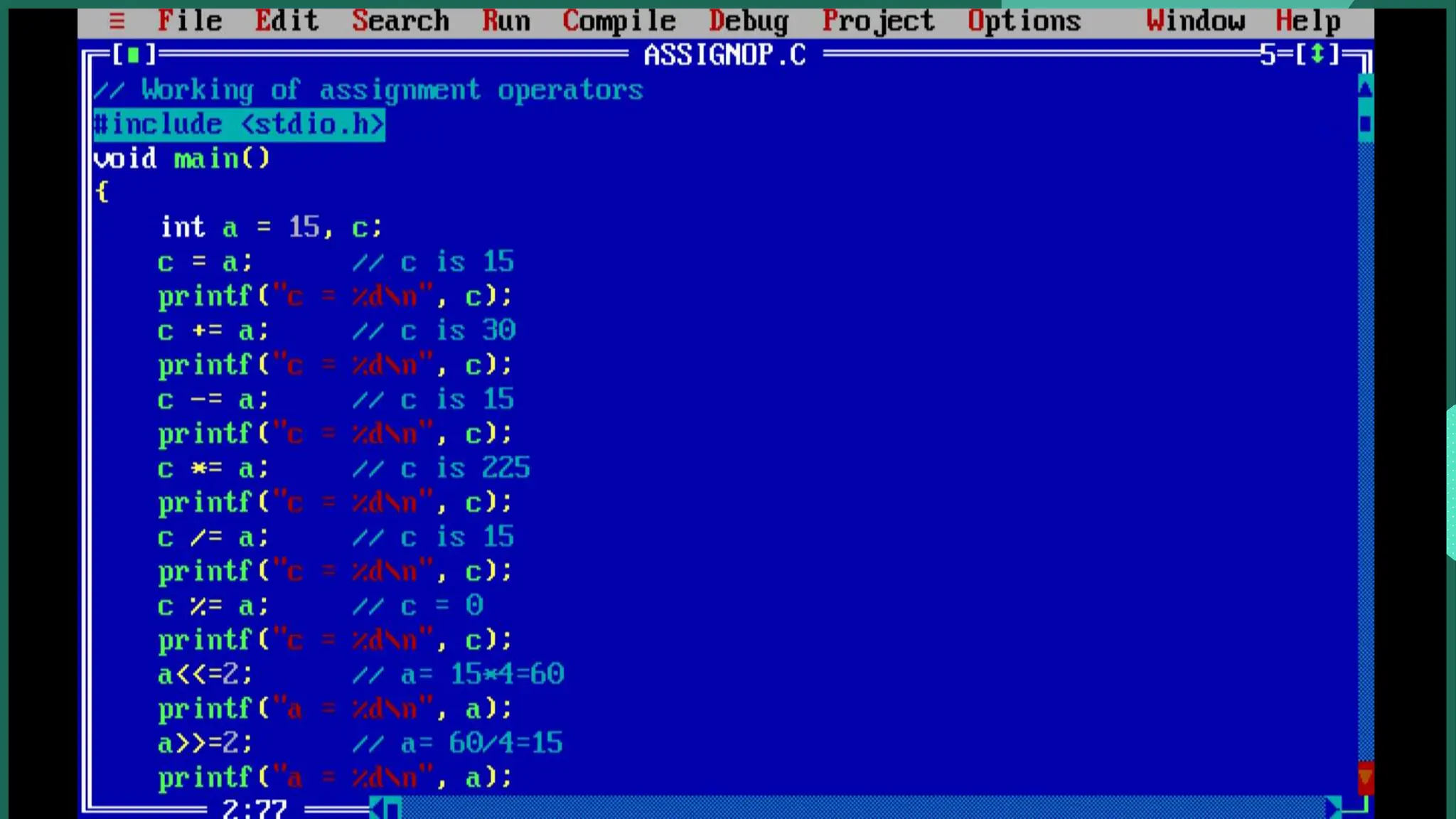The image size is (1456, 819).
Task: Click the comment '// c is 30'
Action: point(434,331)
